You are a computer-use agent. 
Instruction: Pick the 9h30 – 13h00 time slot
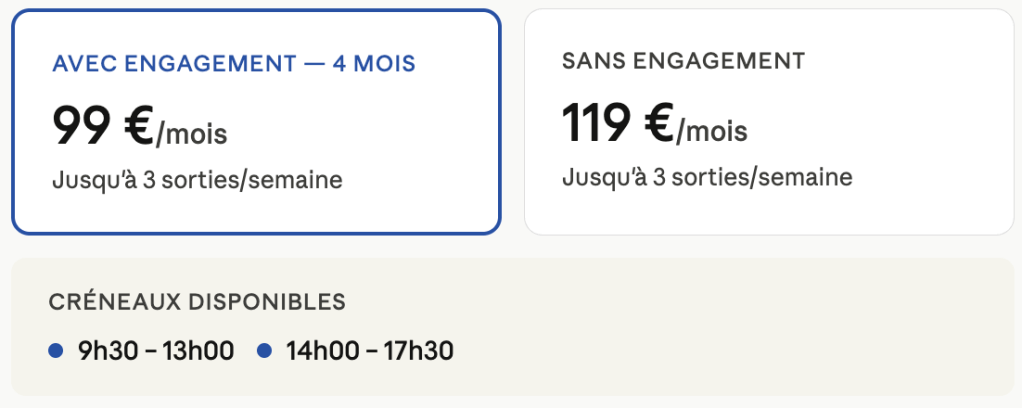pos(155,351)
